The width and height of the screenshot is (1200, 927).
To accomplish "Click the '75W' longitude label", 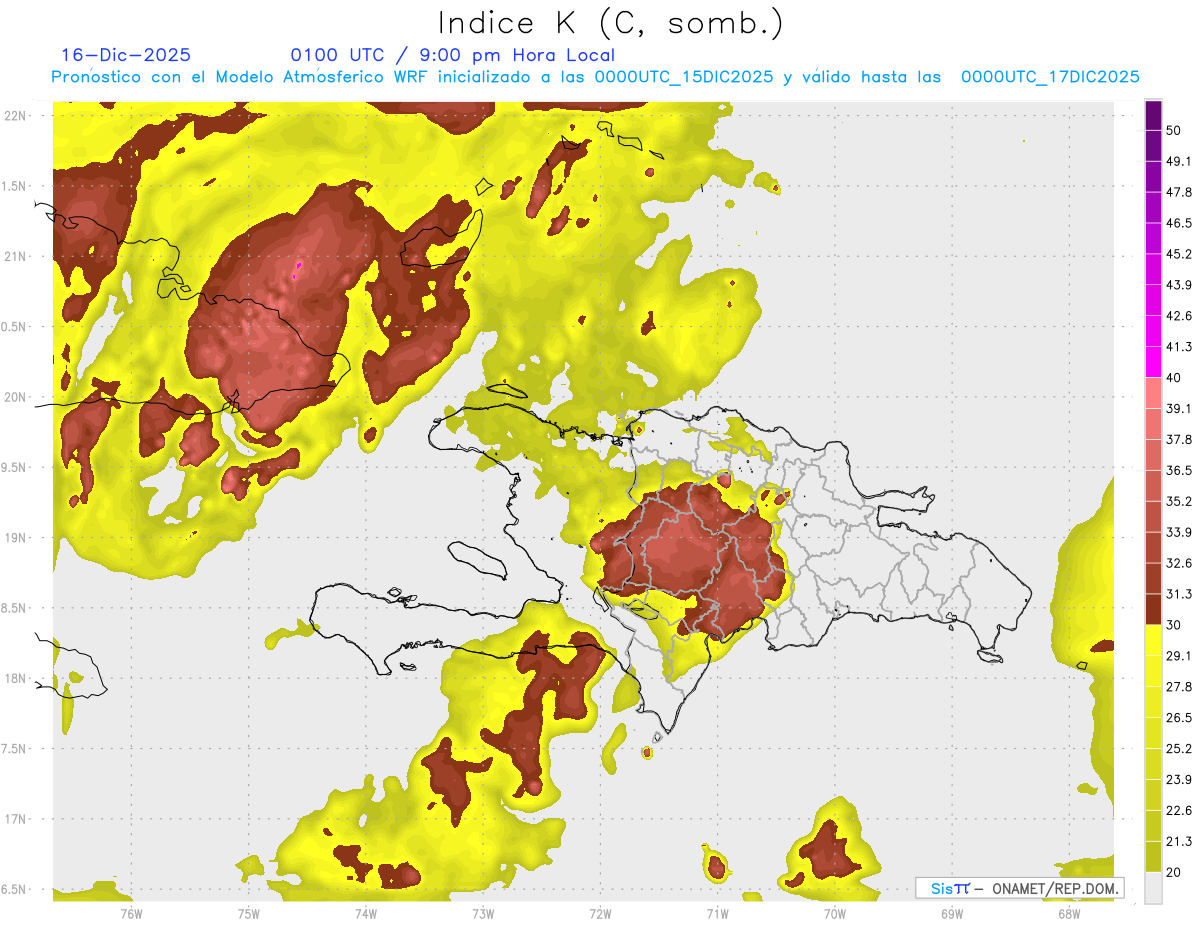I will coord(249,914).
